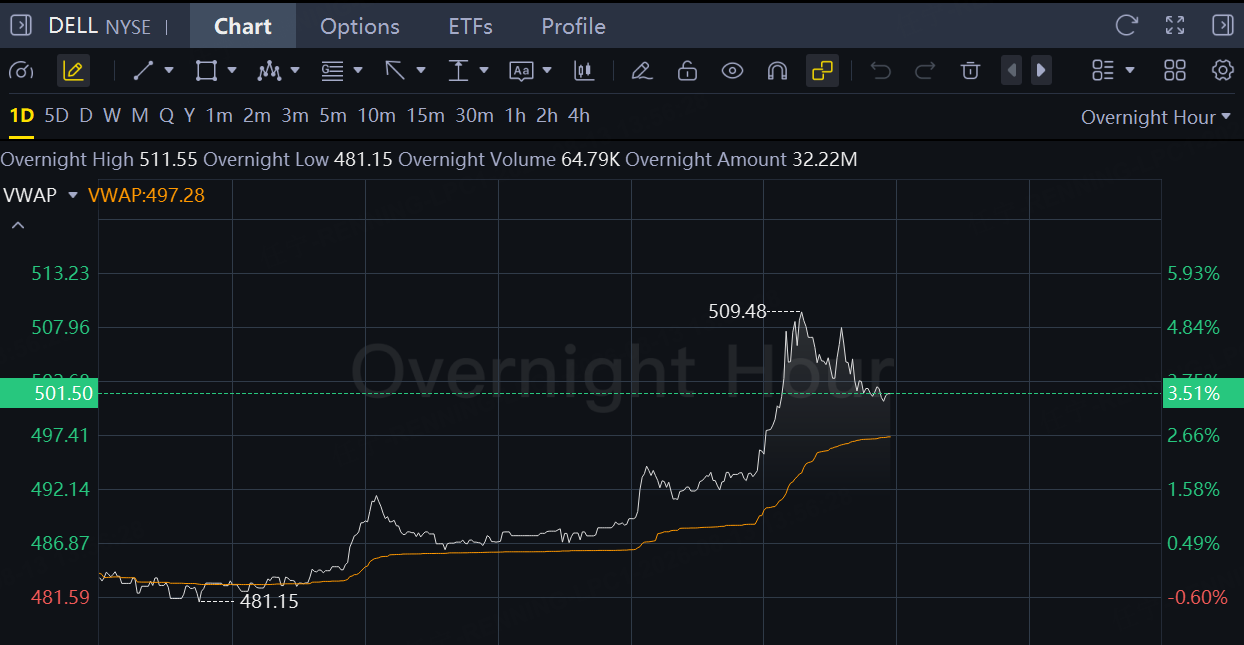
Task: Select the 1h interval
Action: [515, 116]
